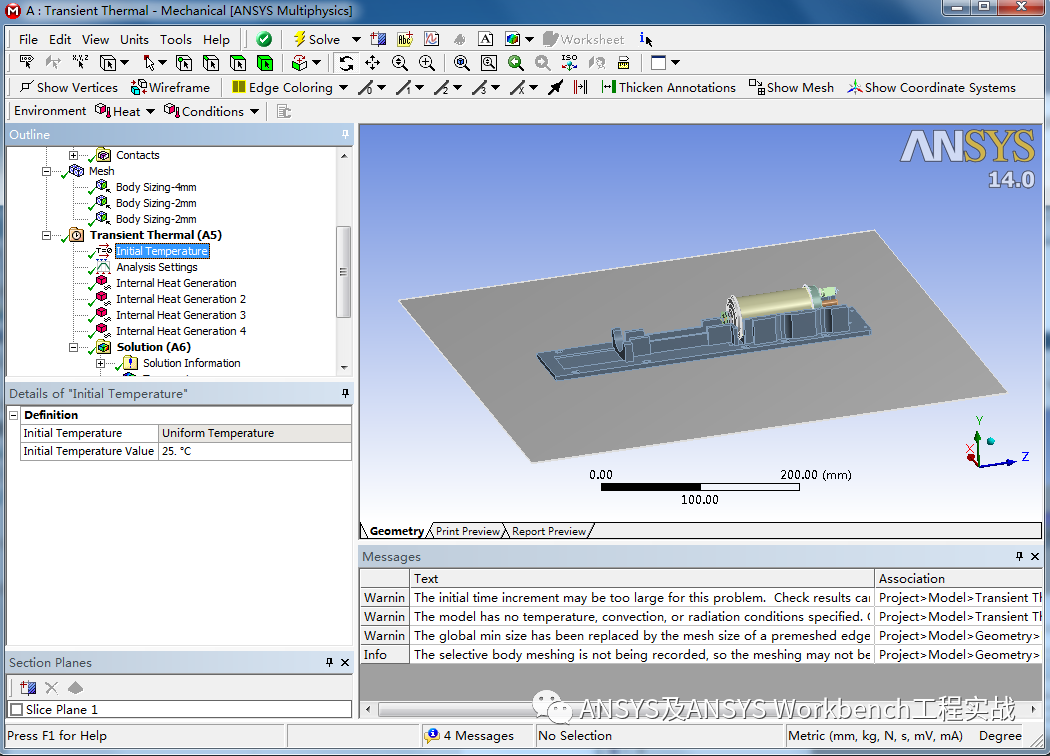Click the Solve button
Viewport: 1050px width, 756px height.
point(317,40)
